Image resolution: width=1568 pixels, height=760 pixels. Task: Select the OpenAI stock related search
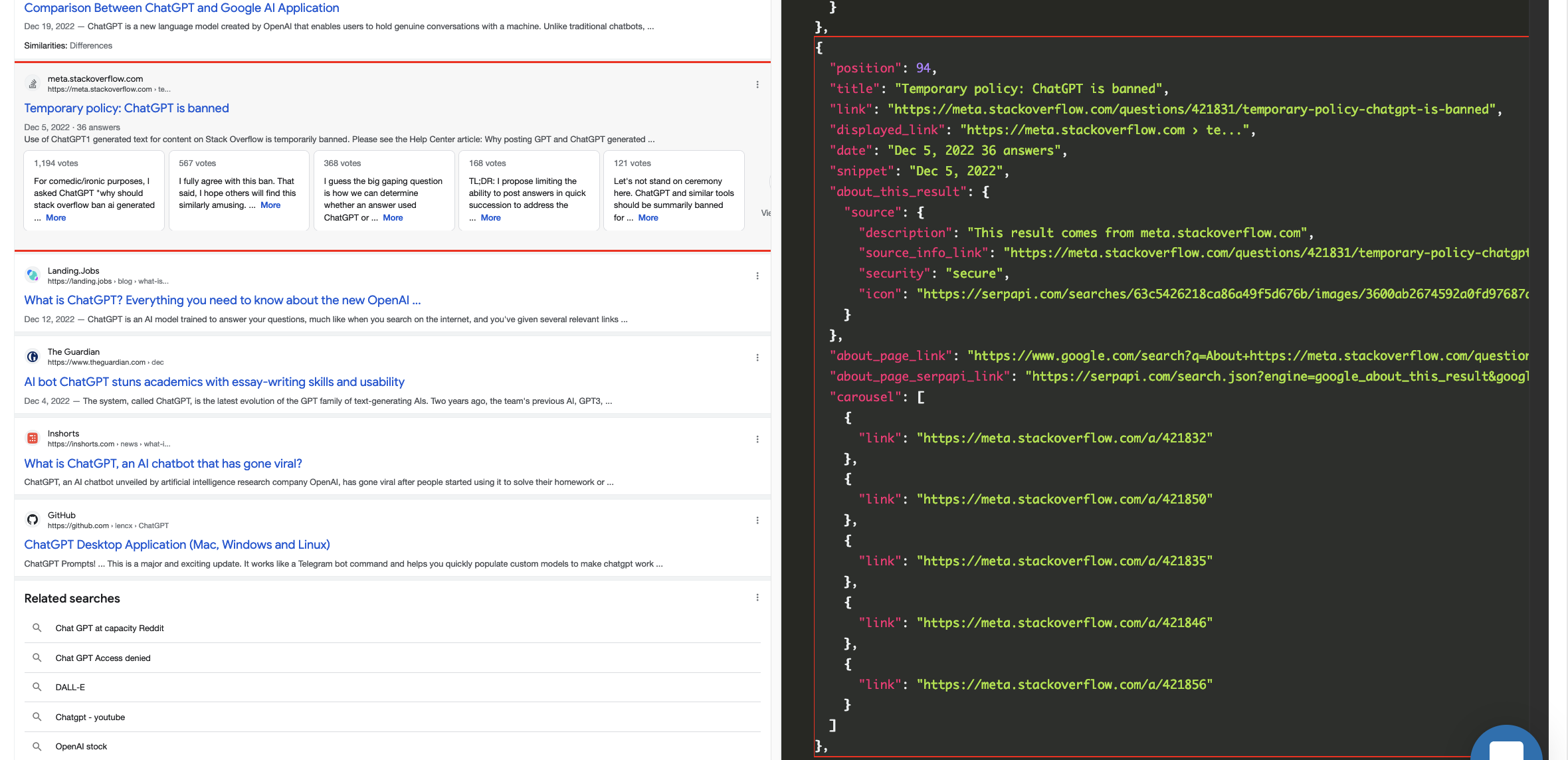click(x=81, y=746)
